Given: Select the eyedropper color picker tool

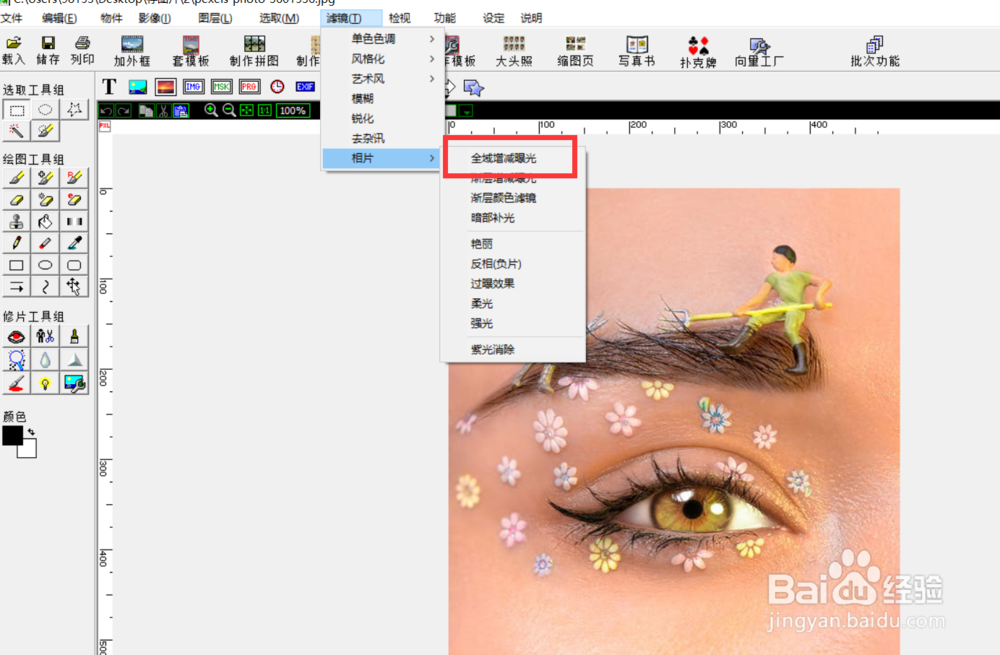Looking at the screenshot, I should pyautogui.click(x=74, y=243).
